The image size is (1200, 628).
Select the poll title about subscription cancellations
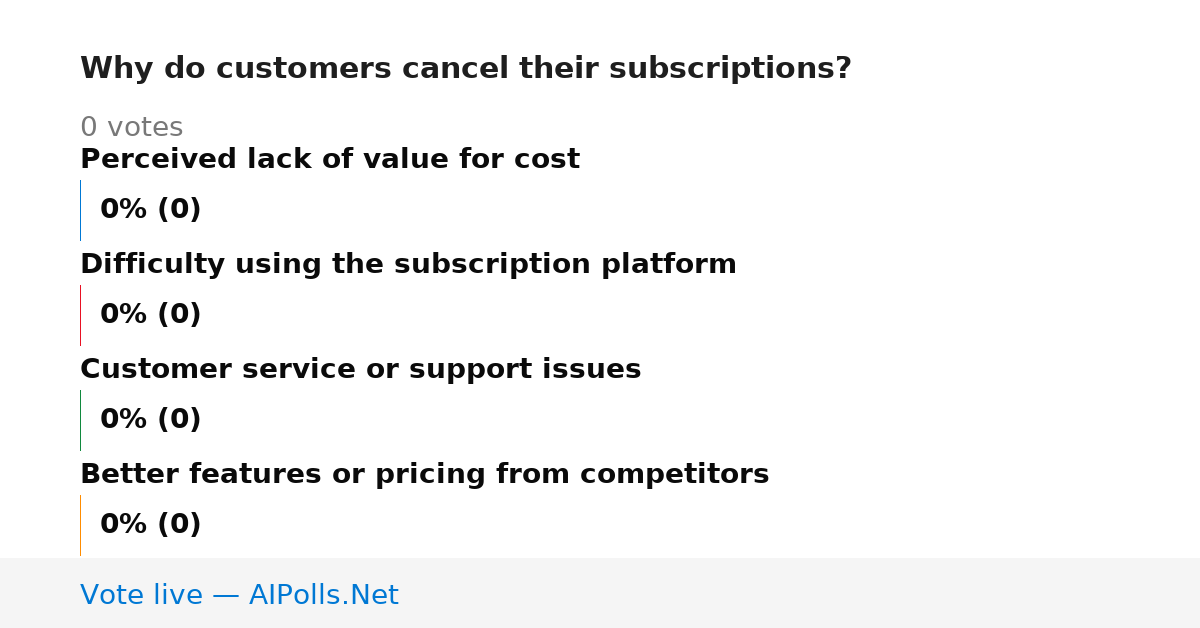466,69
